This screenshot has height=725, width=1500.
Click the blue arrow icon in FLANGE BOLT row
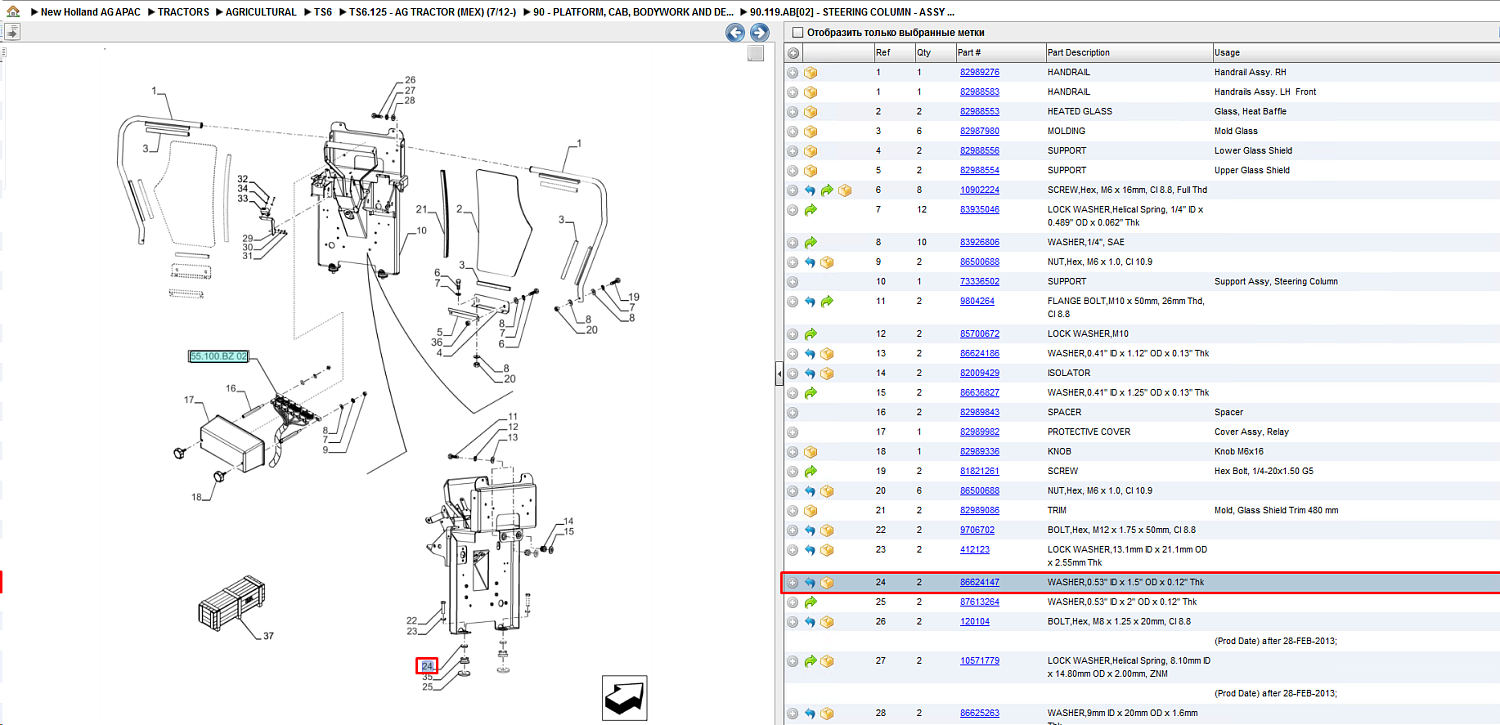810,301
